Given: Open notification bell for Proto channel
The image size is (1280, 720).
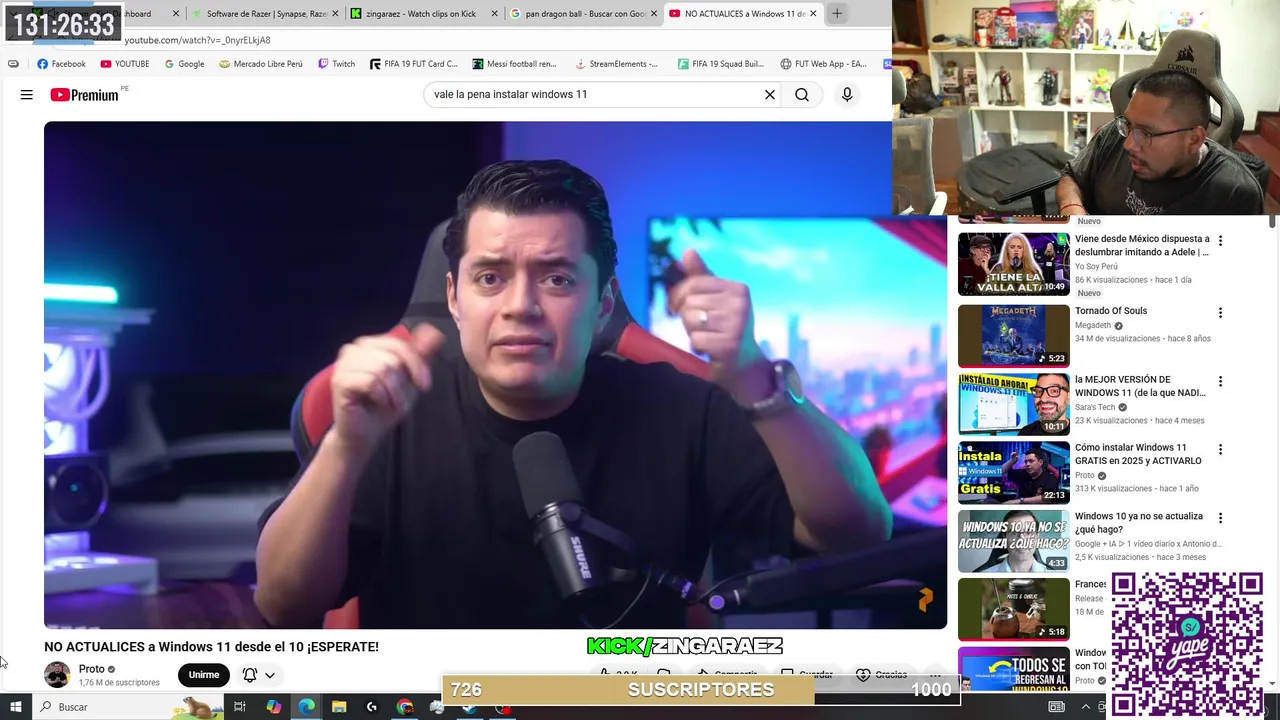Looking at the screenshot, I should coord(250,675).
